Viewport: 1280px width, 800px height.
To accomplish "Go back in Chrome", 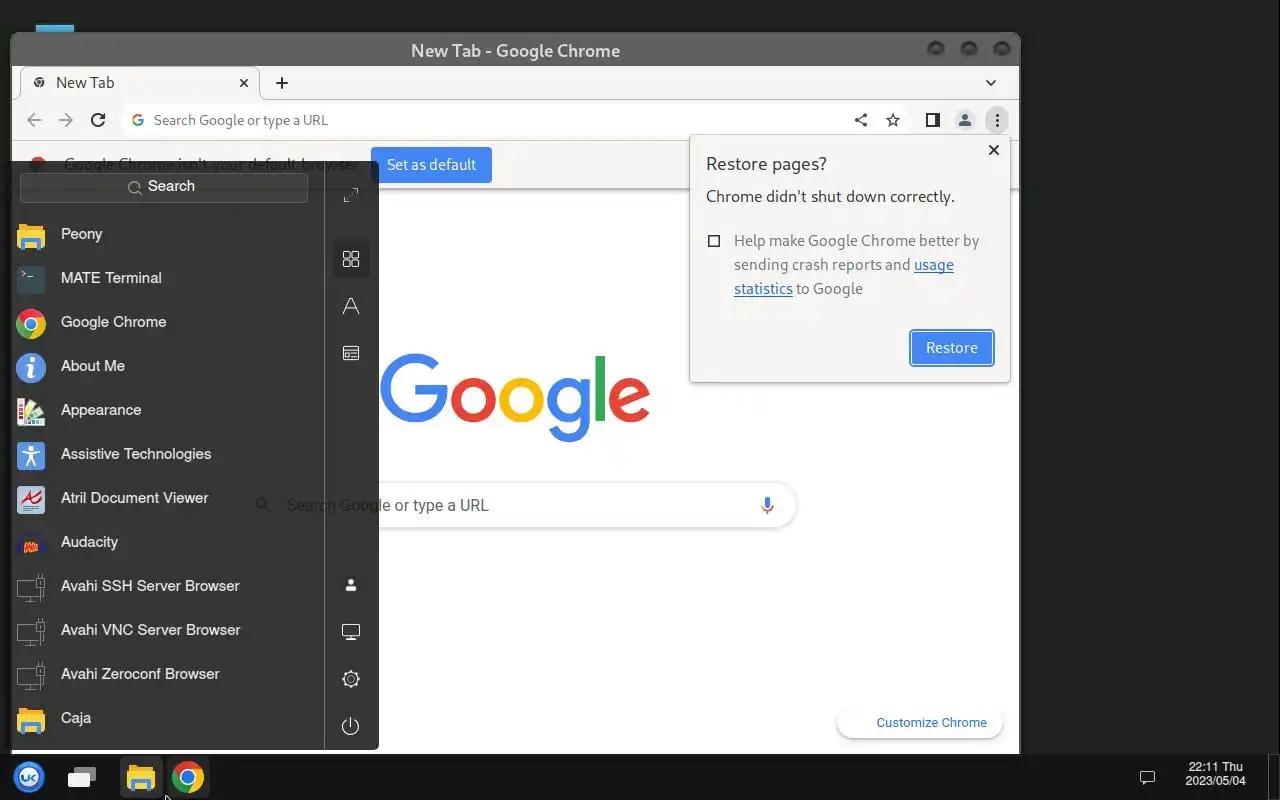I will pyautogui.click(x=34, y=120).
